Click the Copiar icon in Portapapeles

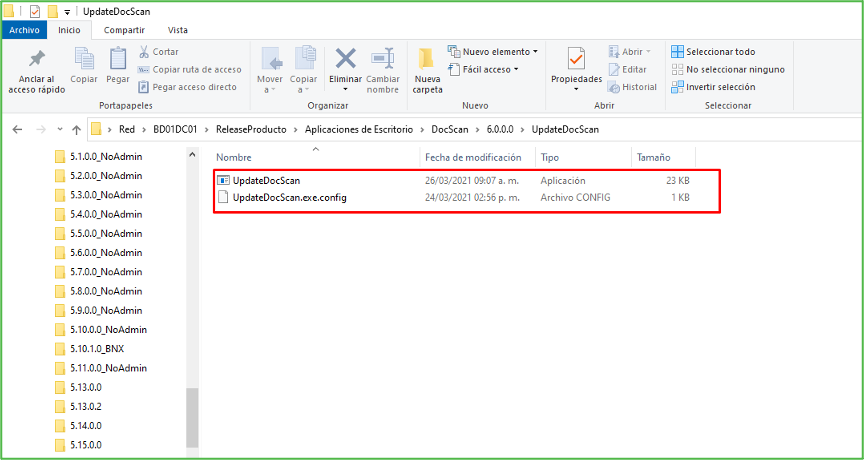click(x=84, y=60)
